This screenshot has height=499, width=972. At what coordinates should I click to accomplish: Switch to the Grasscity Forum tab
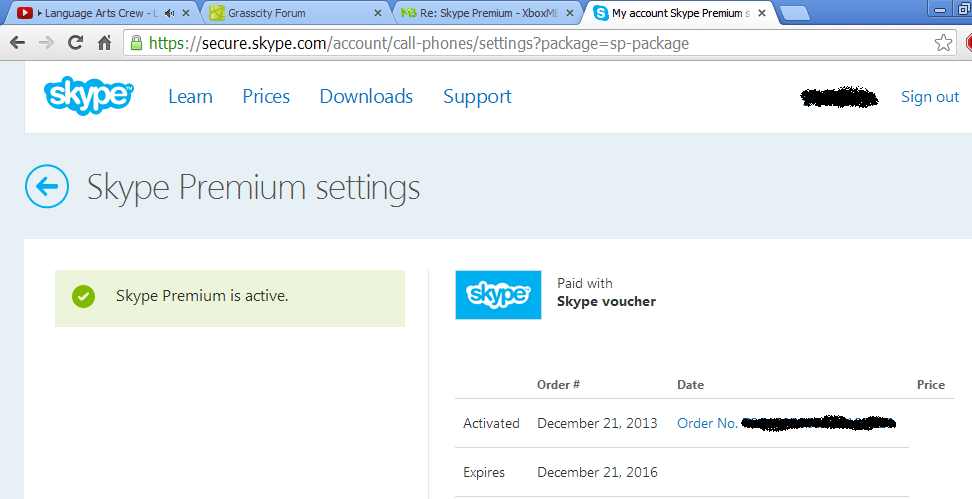[x=280, y=14]
